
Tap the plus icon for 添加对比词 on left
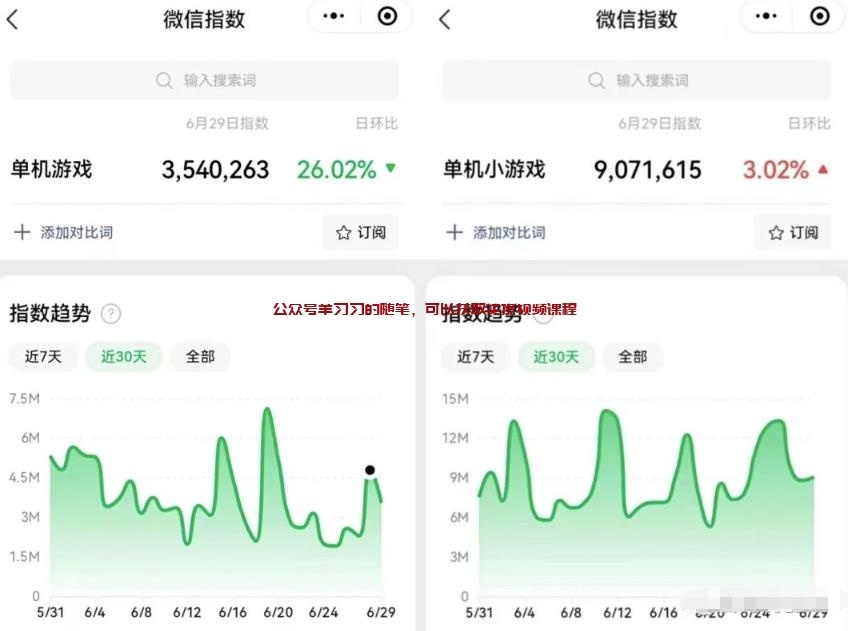pos(22,232)
